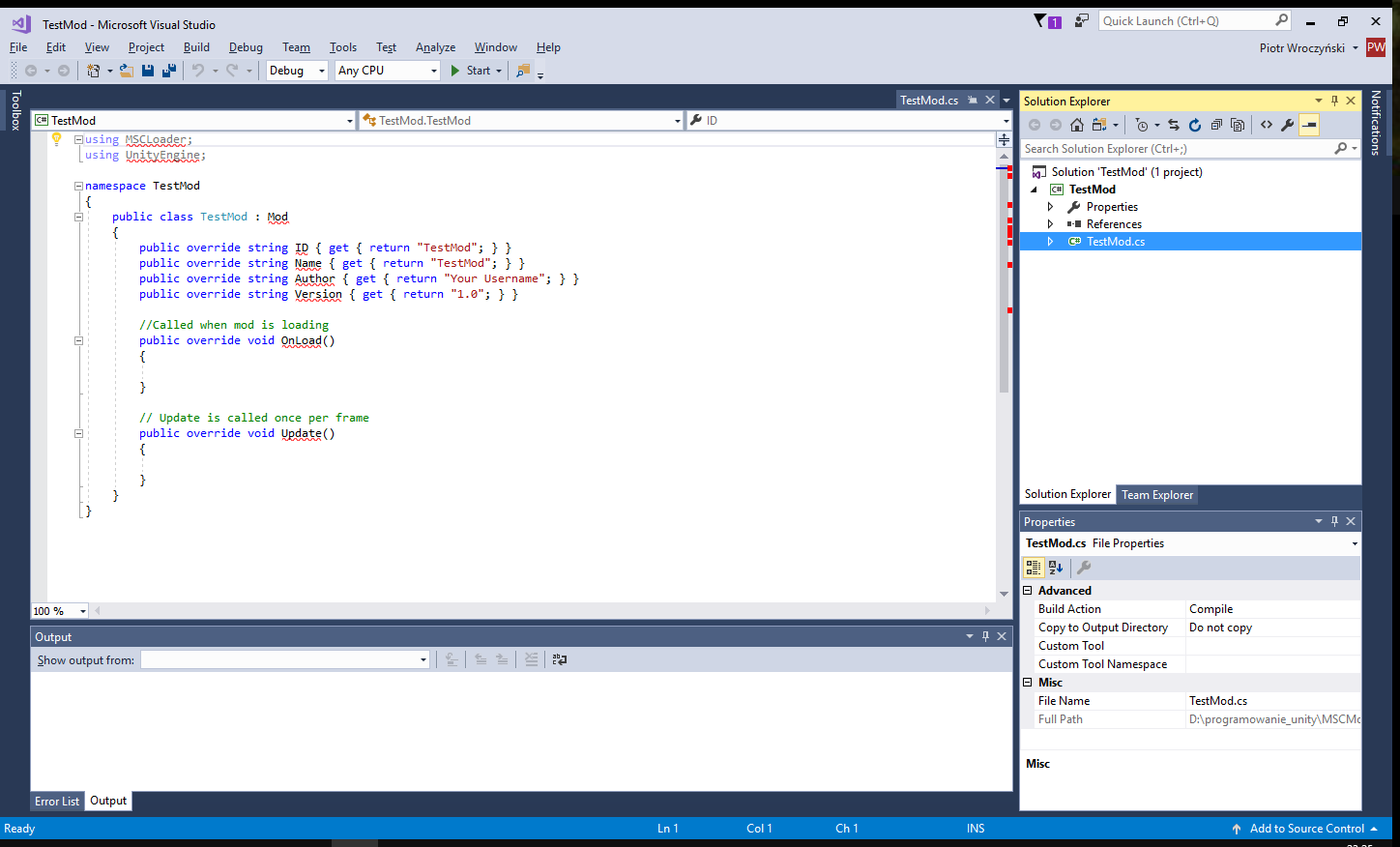Screen dimensions: 1400x847
Task: Collapse the TestMod project node
Action: click(1034, 190)
